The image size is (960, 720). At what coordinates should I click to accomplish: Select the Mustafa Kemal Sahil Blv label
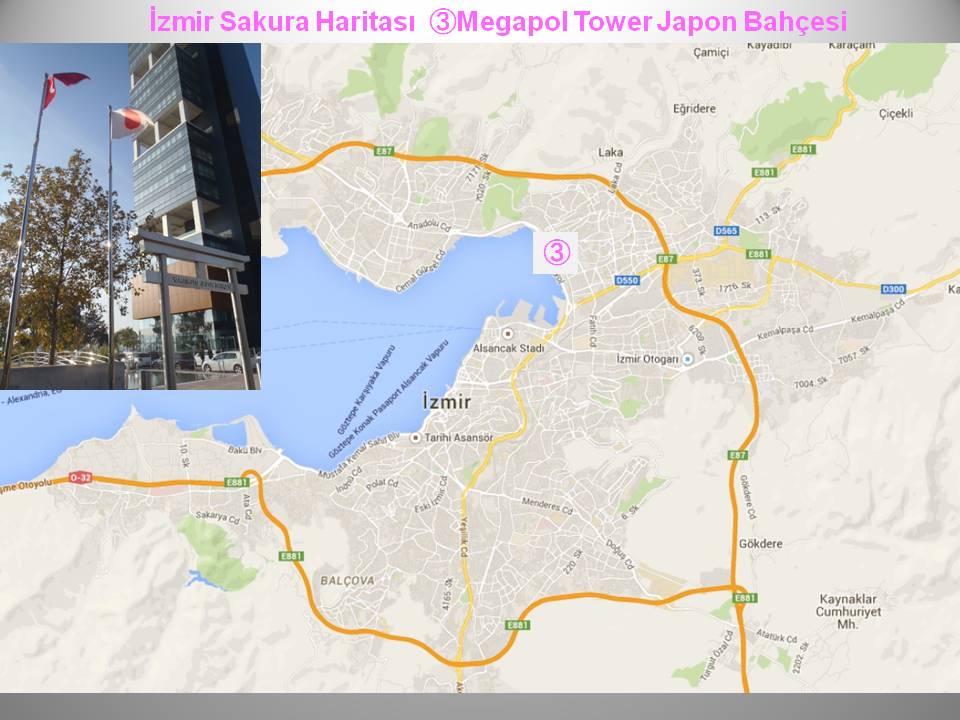358,455
